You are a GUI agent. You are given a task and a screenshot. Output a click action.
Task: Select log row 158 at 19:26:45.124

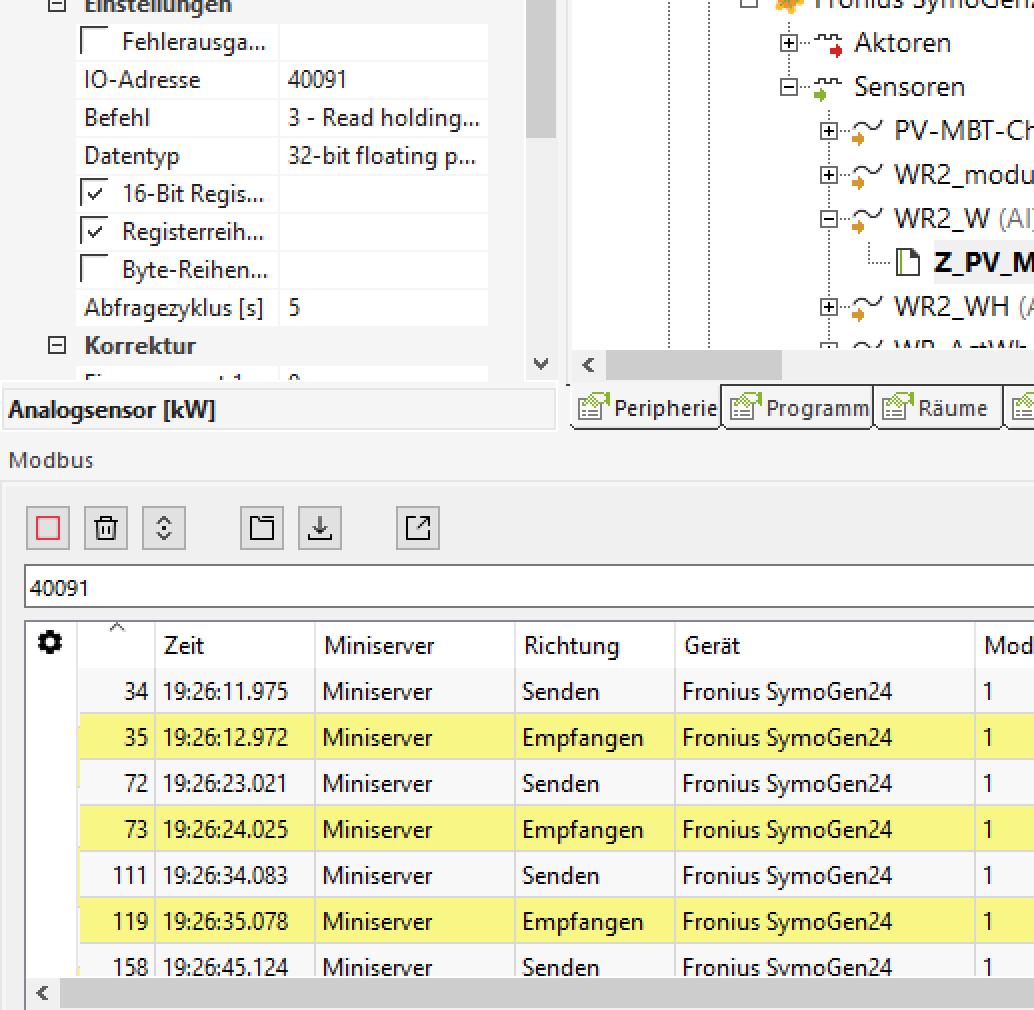click(557, 963)
